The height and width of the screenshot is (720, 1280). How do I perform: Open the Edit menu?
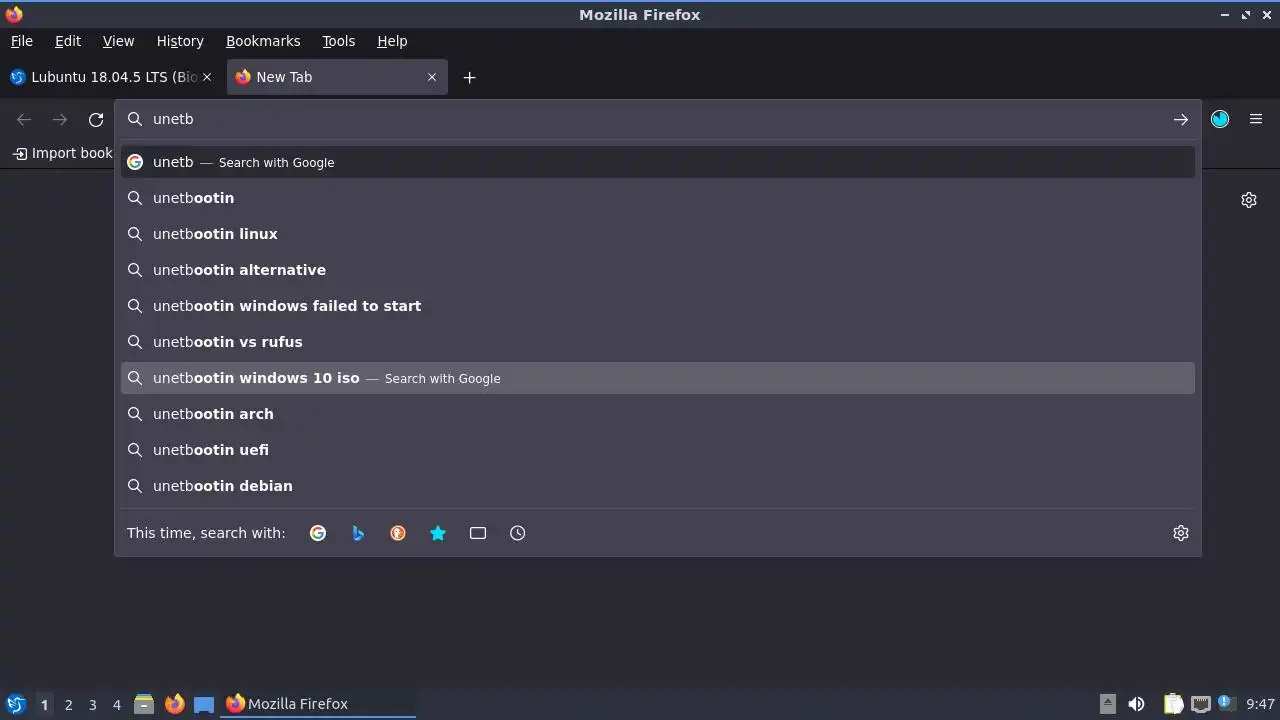tap(68, 41)
